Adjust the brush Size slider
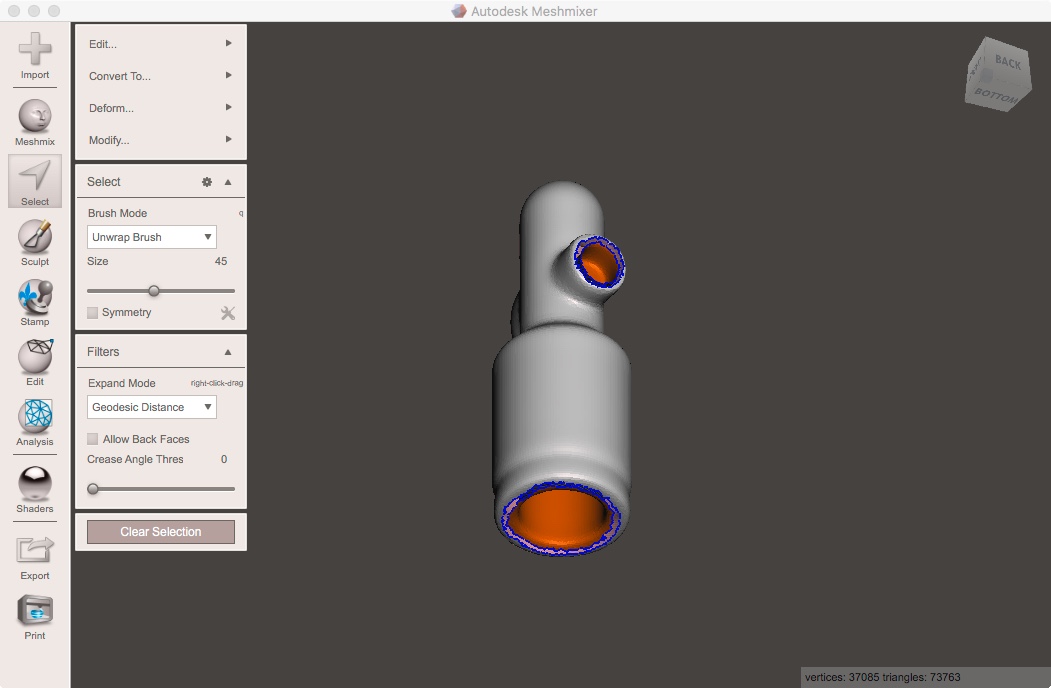Screen dimensions: 1051x688 (154, 290)
